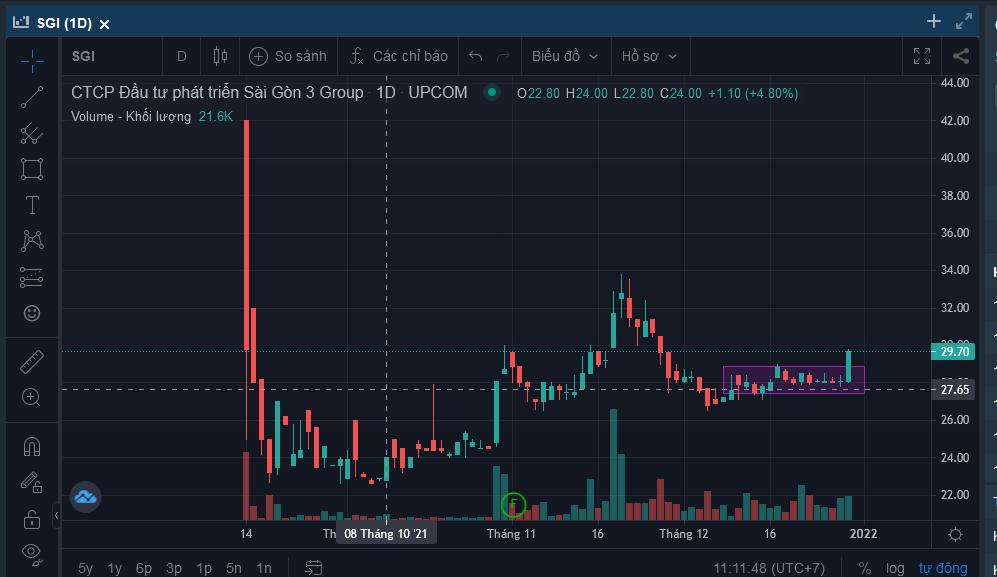Image resolution: width=997 pixels, height=577 pixels.
Task: Open the emoji icons tool
Action: [32, 313]
